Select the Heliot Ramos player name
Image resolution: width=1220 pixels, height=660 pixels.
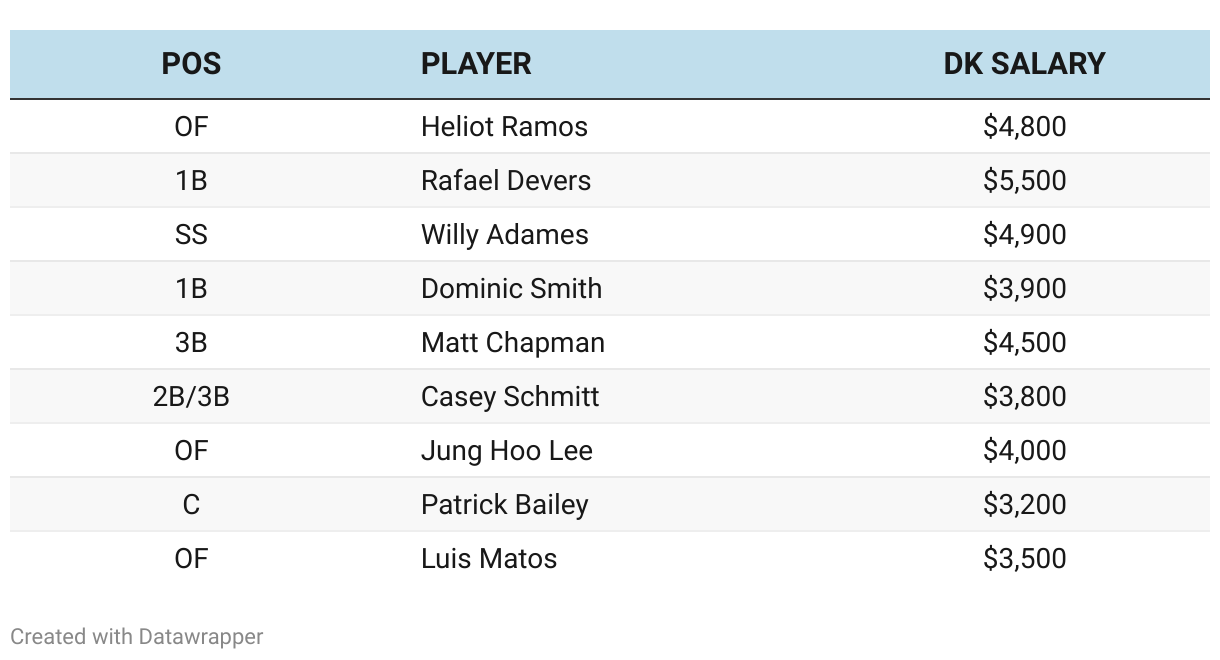click(504, 126)
